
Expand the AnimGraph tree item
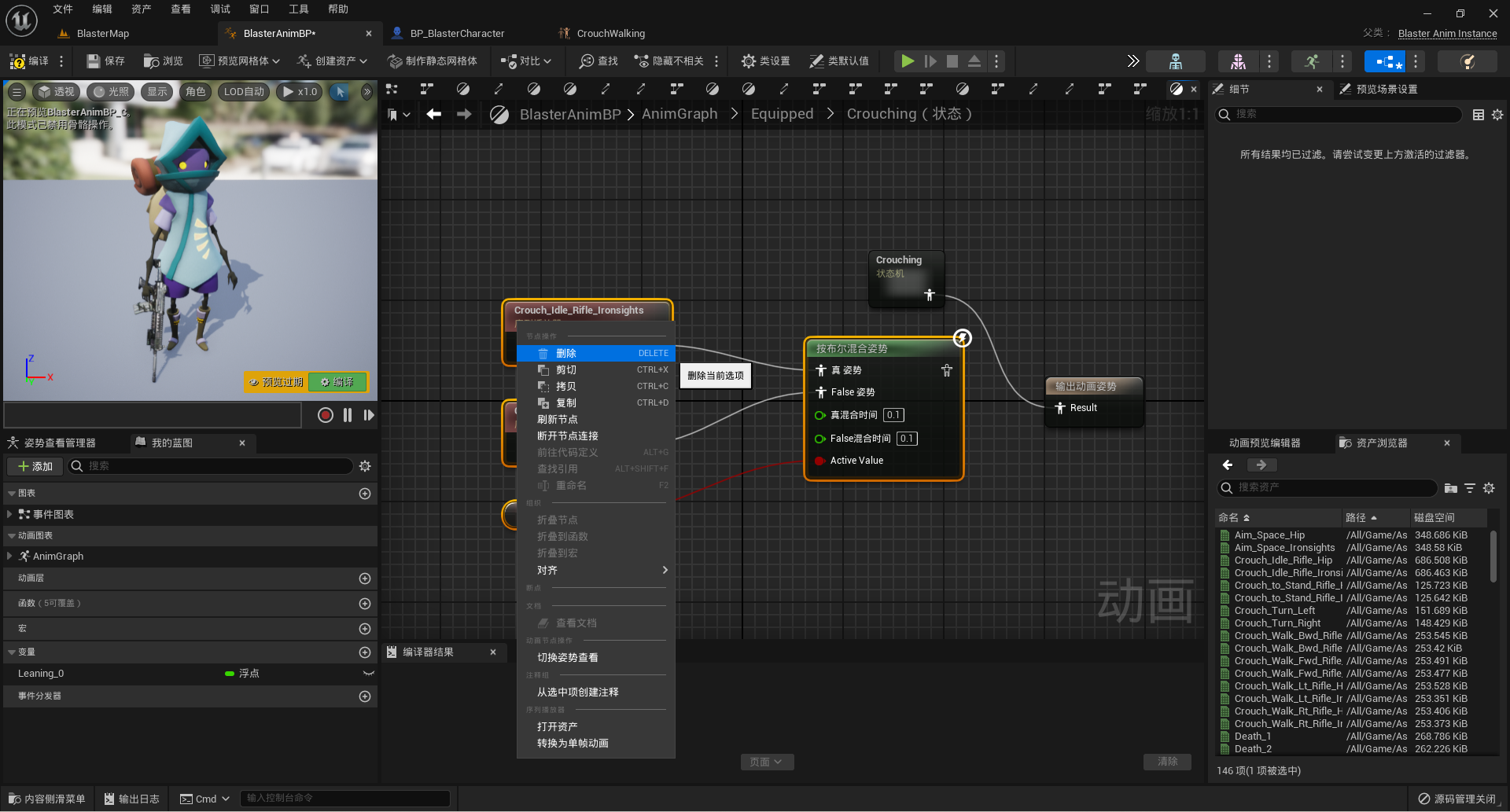point(9,556)
